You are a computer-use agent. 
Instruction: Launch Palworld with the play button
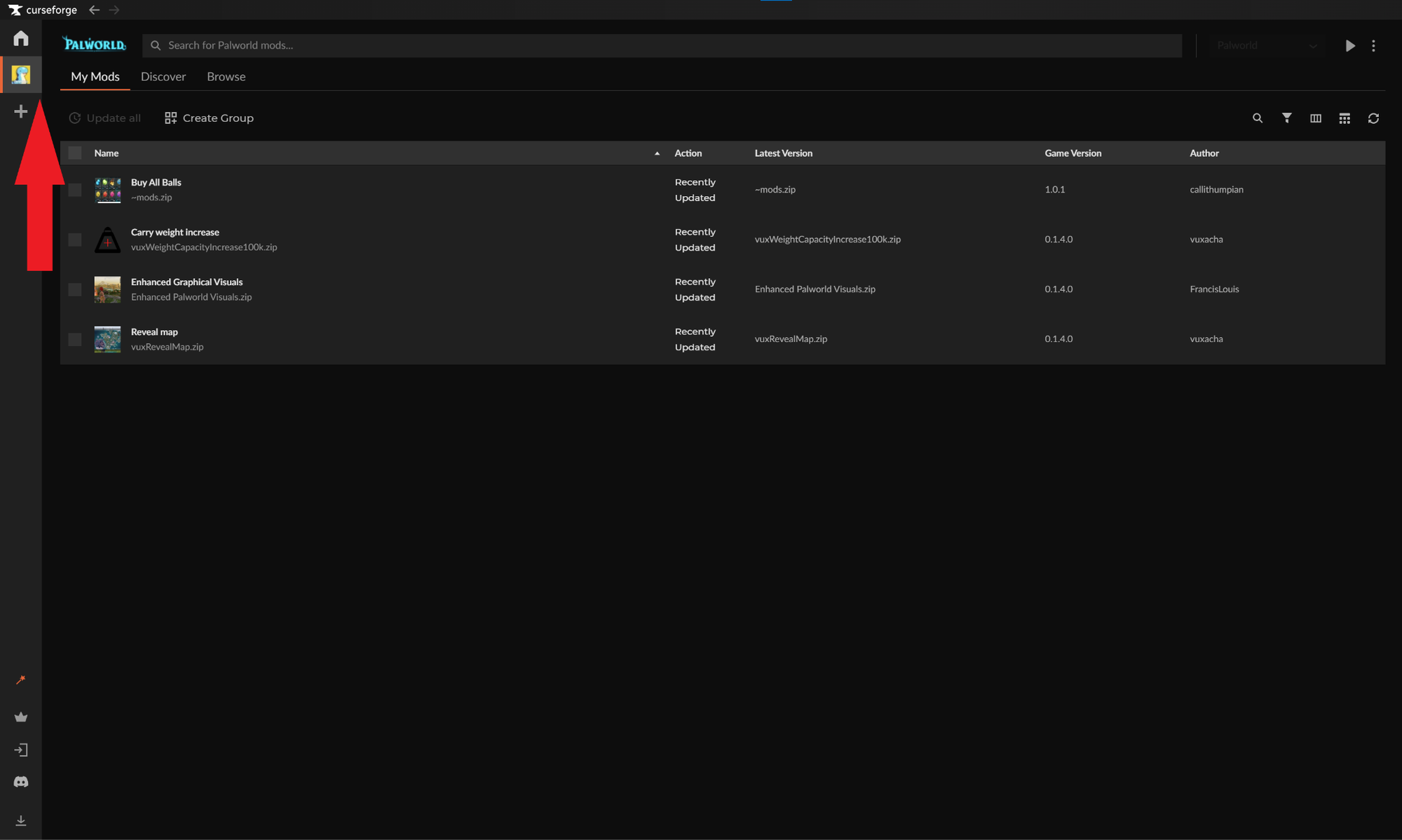(1350, 46)
